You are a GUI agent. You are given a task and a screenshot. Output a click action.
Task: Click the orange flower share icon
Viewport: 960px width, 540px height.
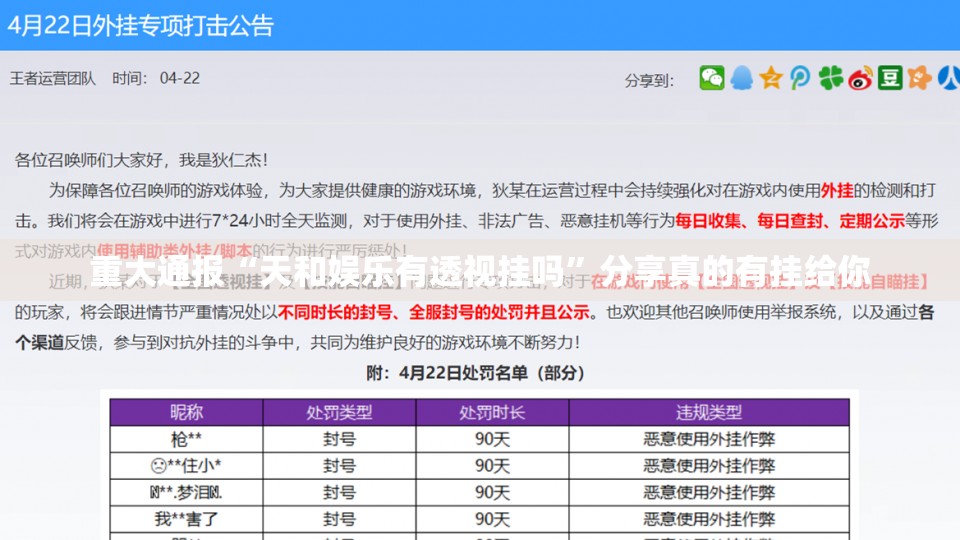click(919, 78)
